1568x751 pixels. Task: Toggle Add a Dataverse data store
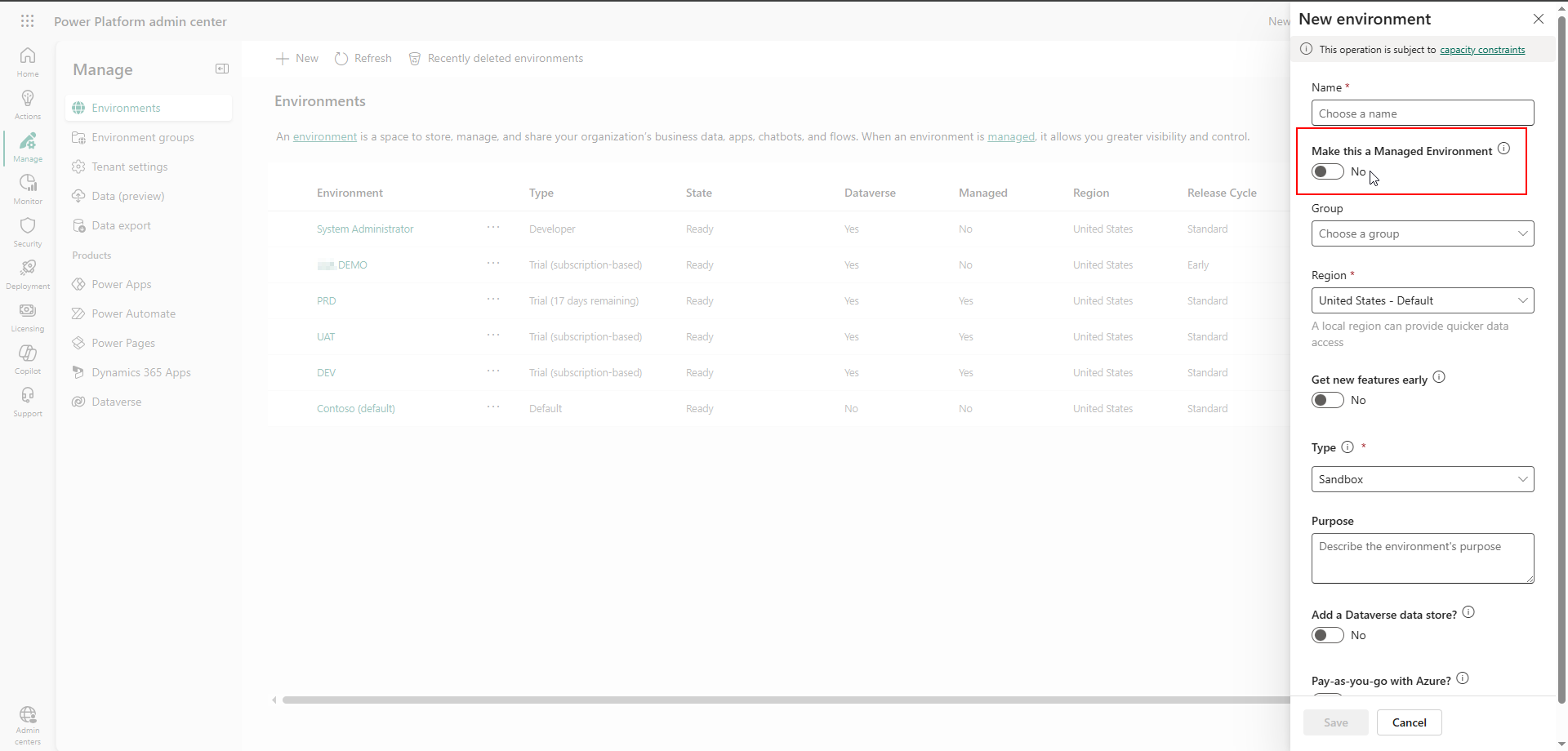tap(1327, 636)
